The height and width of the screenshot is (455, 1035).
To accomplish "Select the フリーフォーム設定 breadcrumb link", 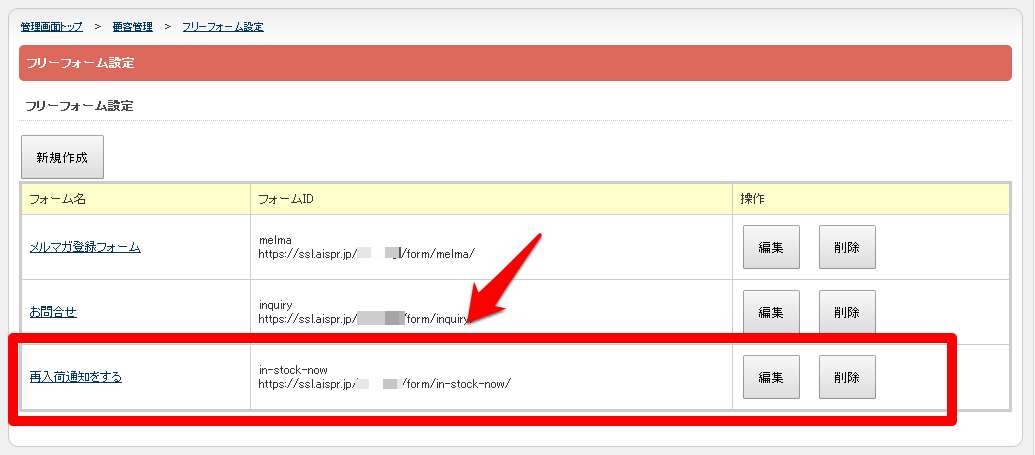I will coord(223,27).
